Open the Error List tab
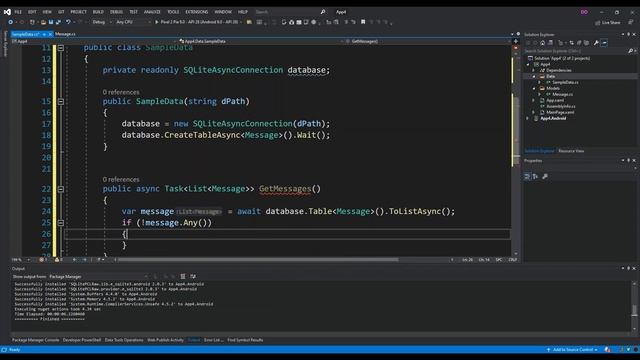This screenshot has height=360, width=640. [213, 340]
